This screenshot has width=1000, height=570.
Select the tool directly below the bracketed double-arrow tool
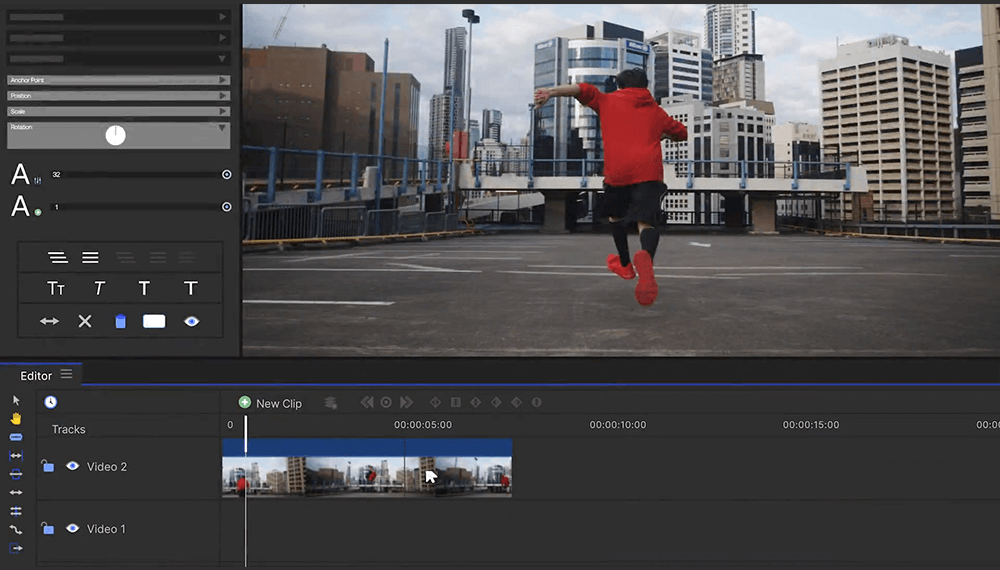(16, 474)
